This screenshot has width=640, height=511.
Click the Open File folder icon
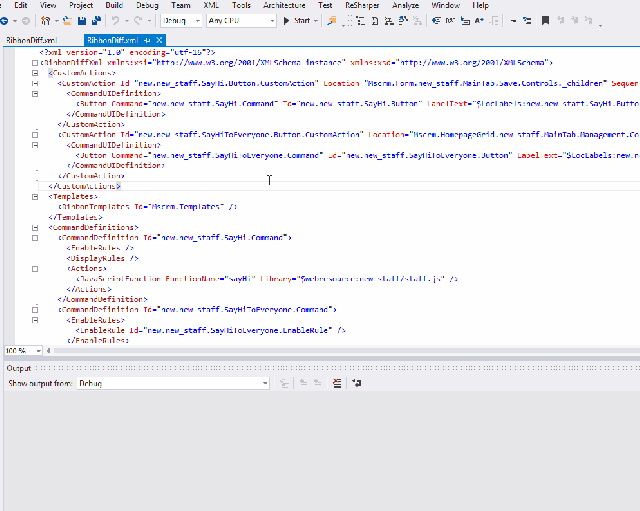click(67, 20)
